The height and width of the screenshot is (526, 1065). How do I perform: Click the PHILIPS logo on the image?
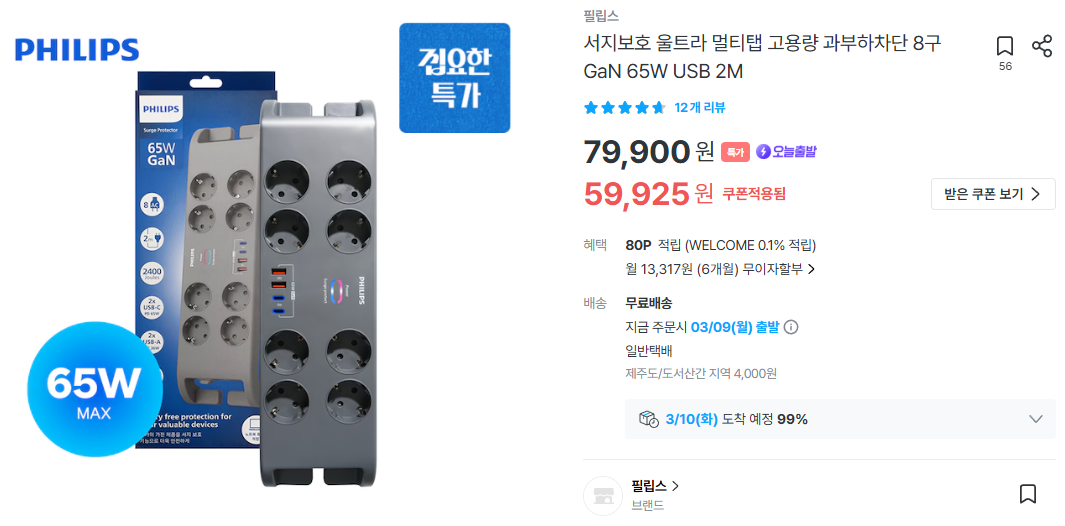[77, 49]
